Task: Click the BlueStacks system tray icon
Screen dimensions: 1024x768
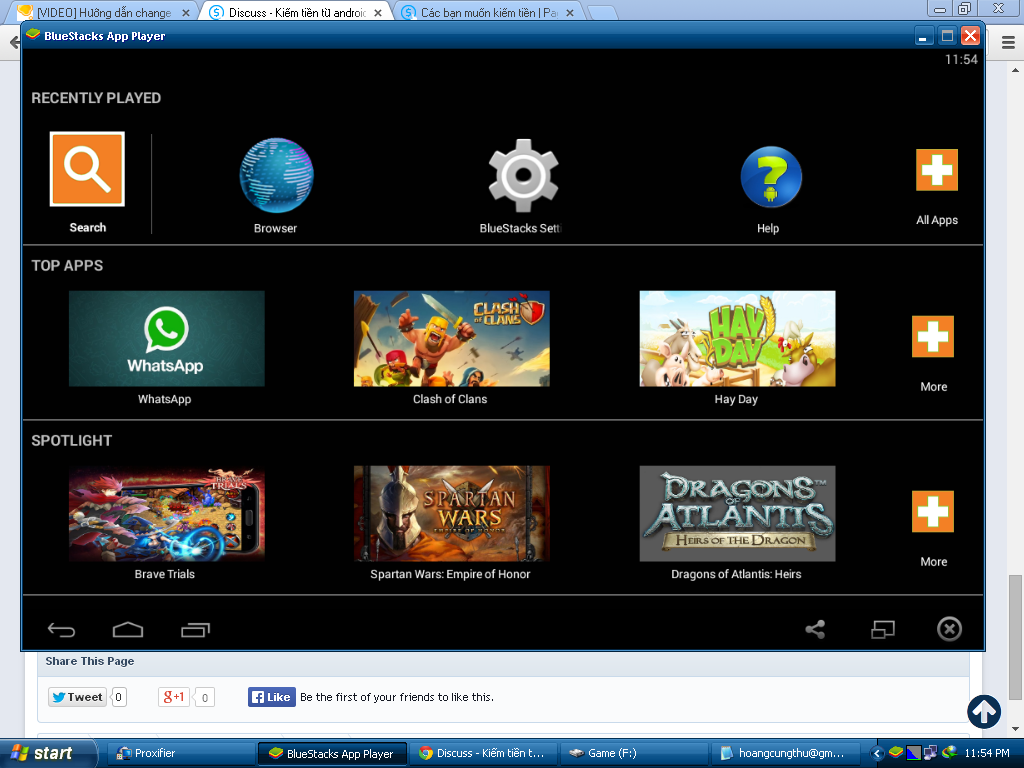Action: pos(896,753)
